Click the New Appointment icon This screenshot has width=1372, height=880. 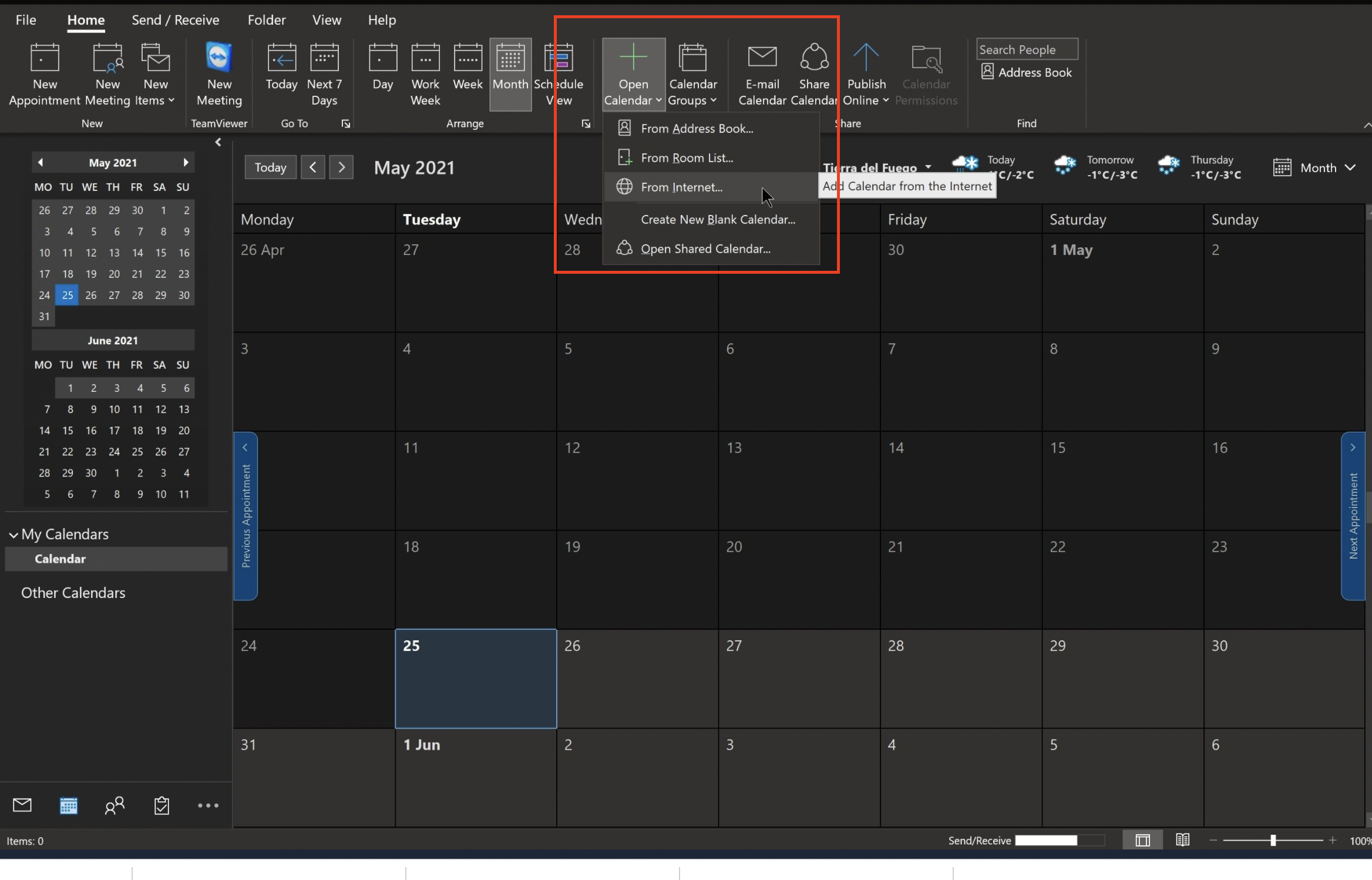[x=45, y=59]
